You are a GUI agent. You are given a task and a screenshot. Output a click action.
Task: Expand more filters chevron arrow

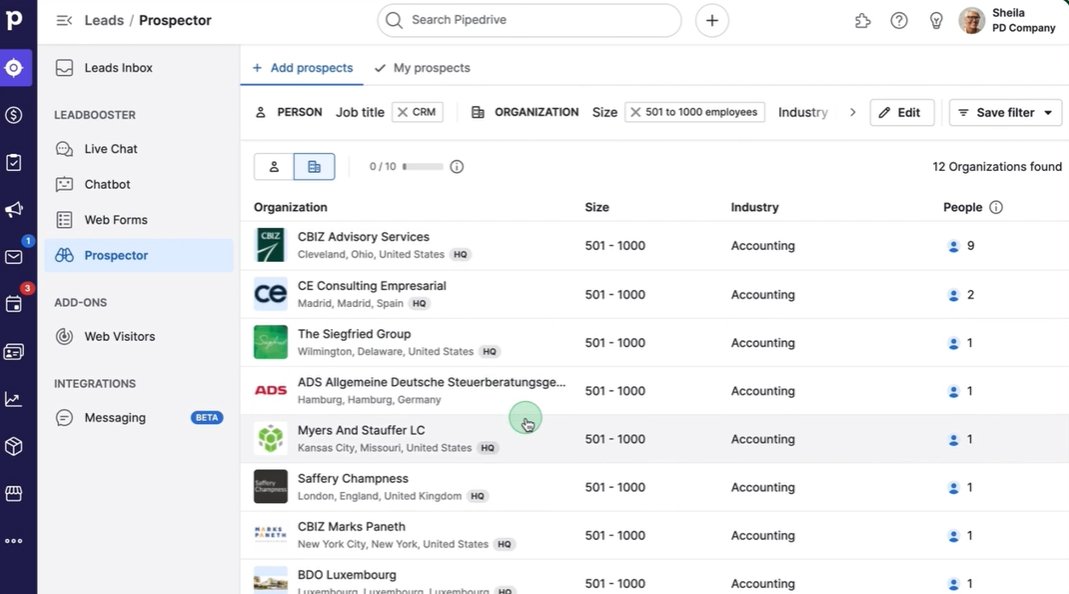point(852,113)
